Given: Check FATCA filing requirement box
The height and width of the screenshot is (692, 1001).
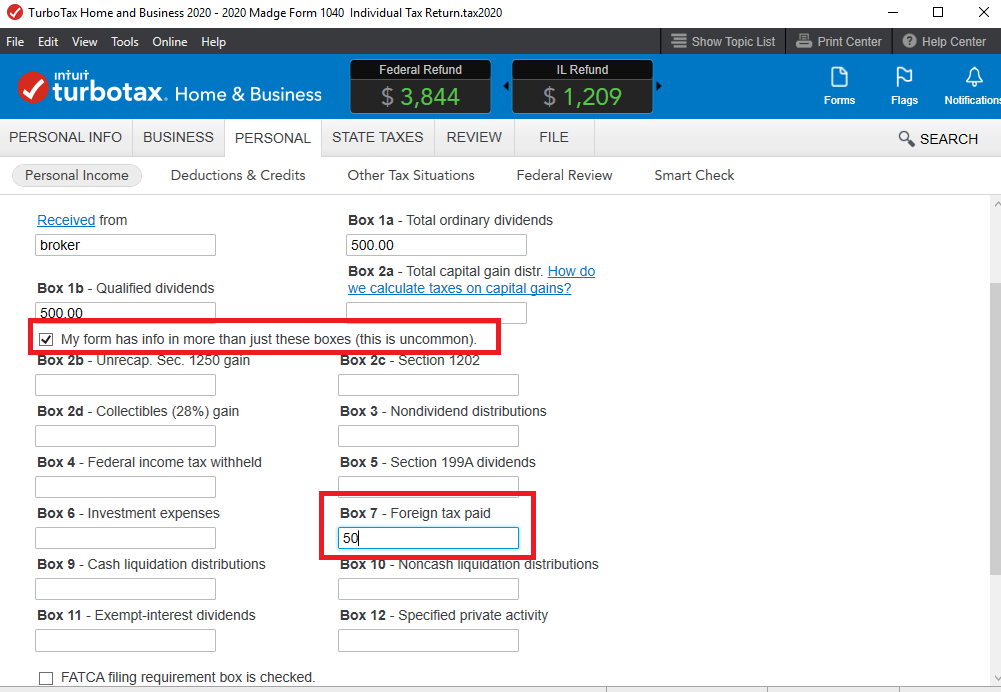Looking at the screenshot, I should [x=46, y=678].
